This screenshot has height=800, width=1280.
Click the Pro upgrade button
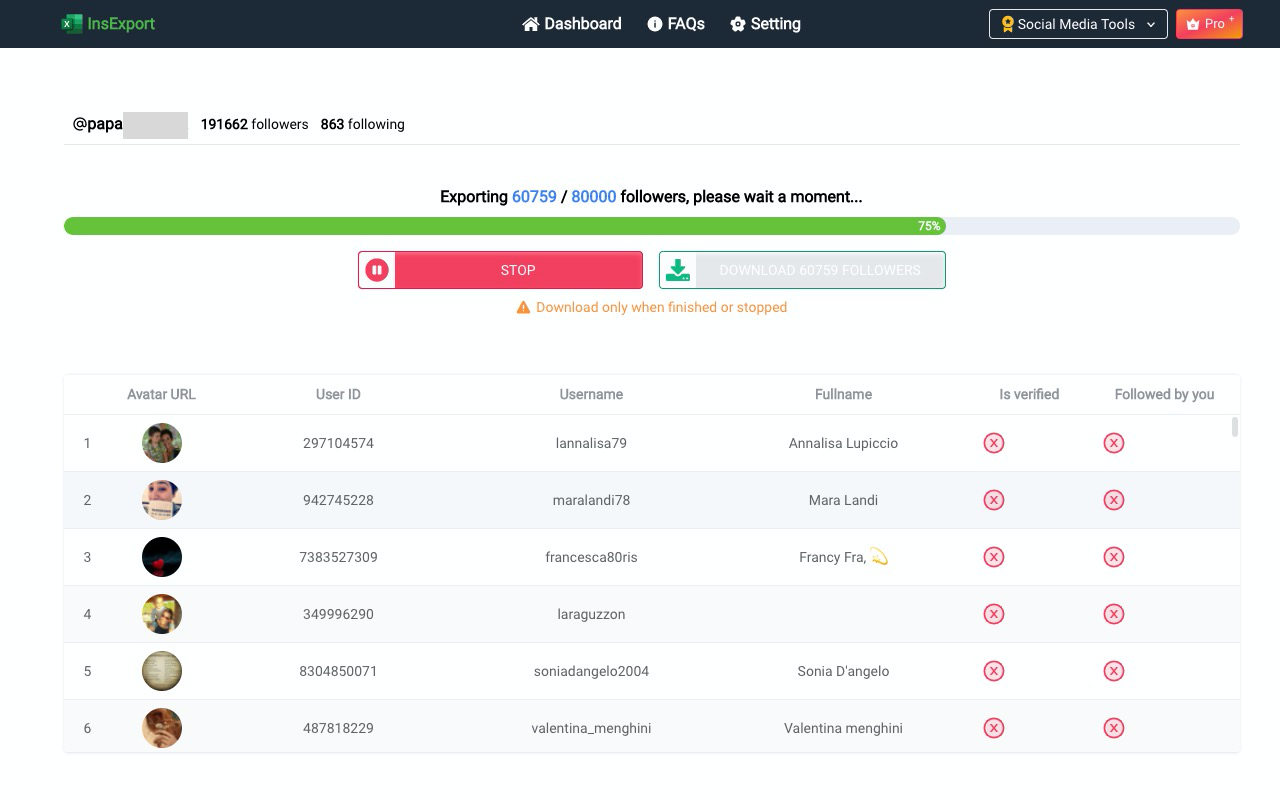[x=1209, y=24]
